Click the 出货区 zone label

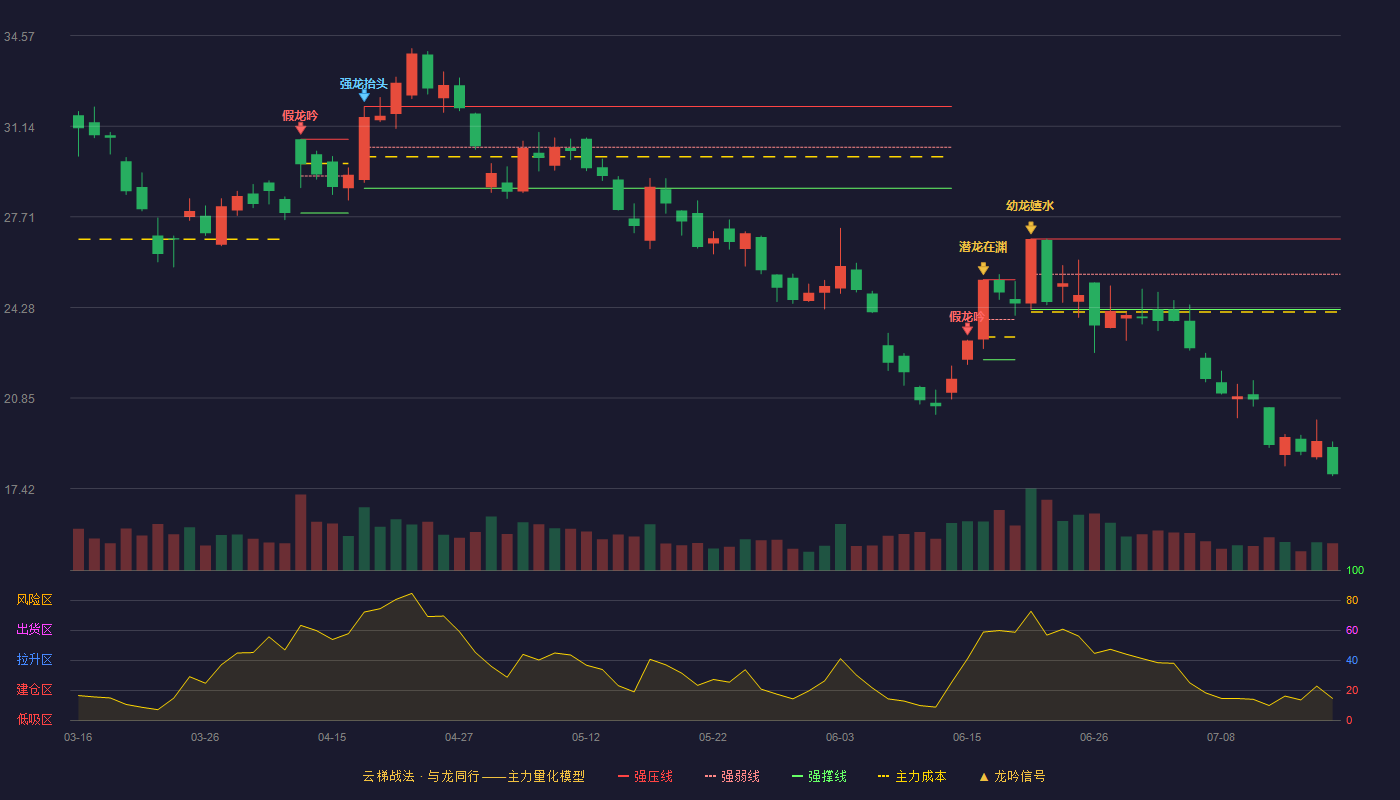[34, 630]
